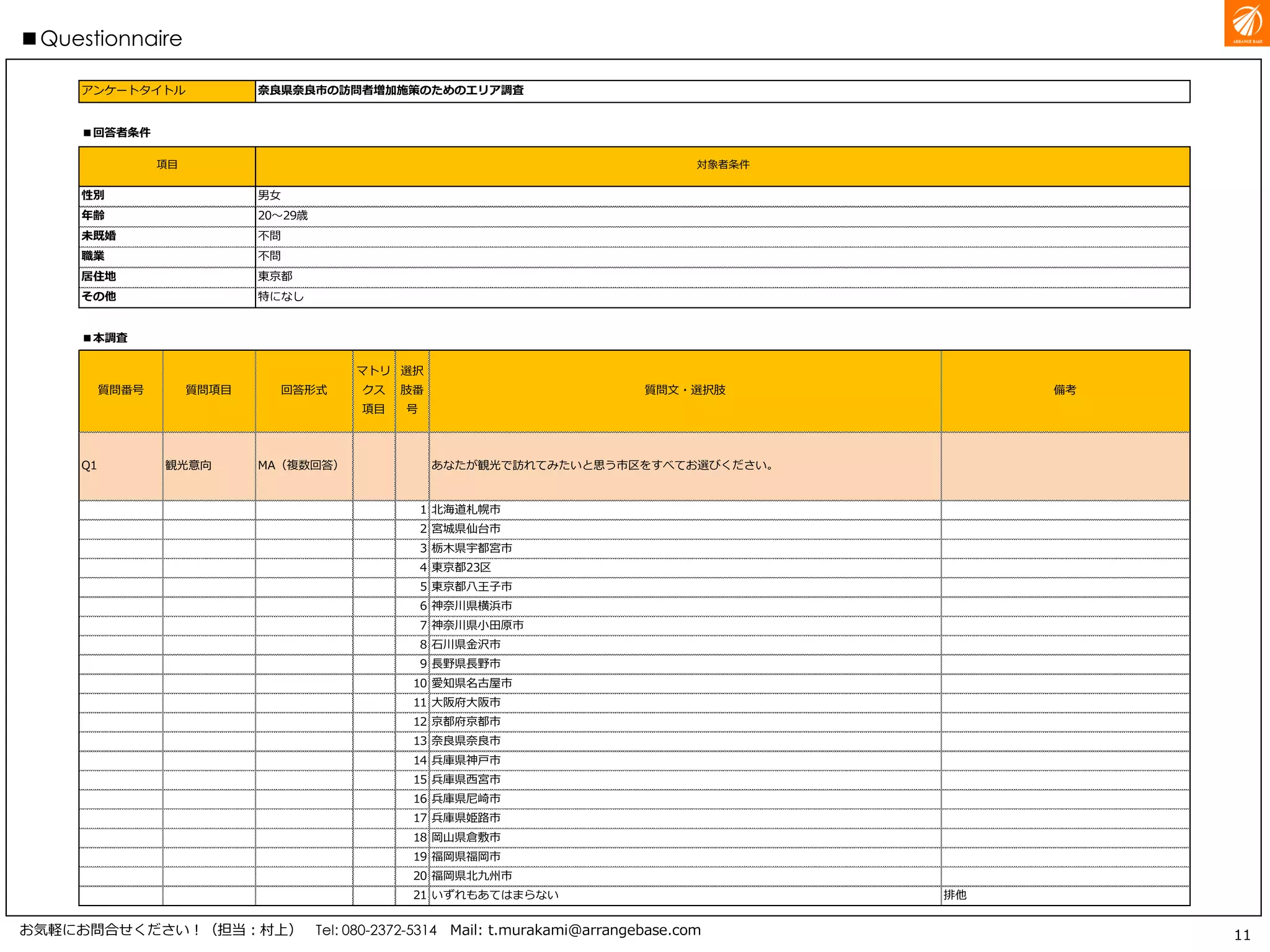This screenshot has height=952, width=1270.
Task: Select the Questionnaire page heading
Action: [x=110, y=38]
